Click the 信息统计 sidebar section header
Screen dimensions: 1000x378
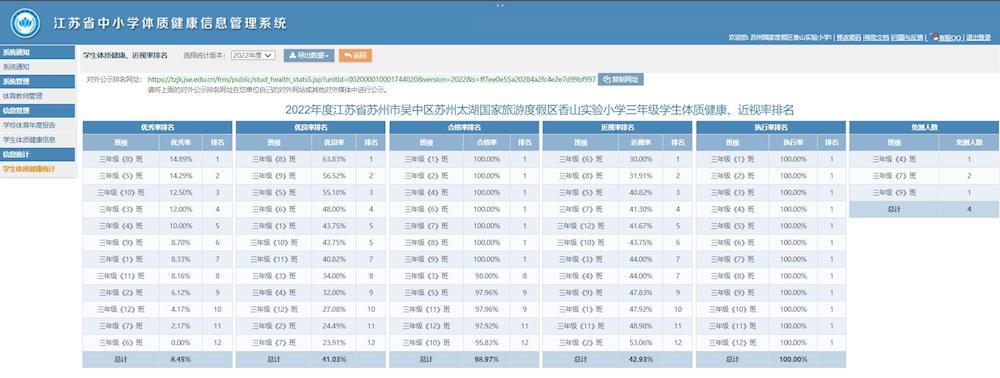(38, 154)
